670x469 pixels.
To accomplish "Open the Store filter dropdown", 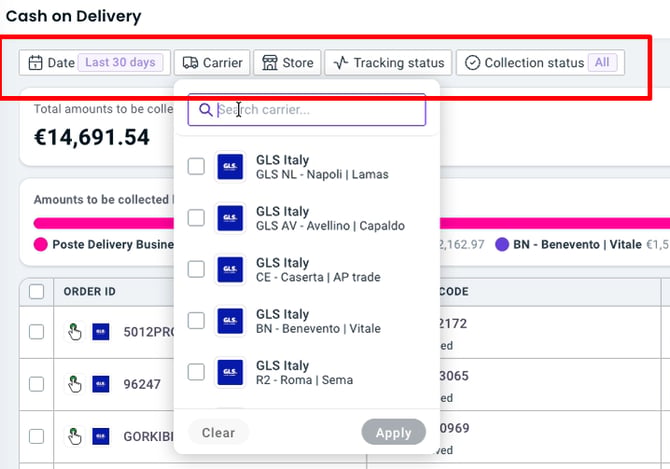I will [x=287, y=63].
